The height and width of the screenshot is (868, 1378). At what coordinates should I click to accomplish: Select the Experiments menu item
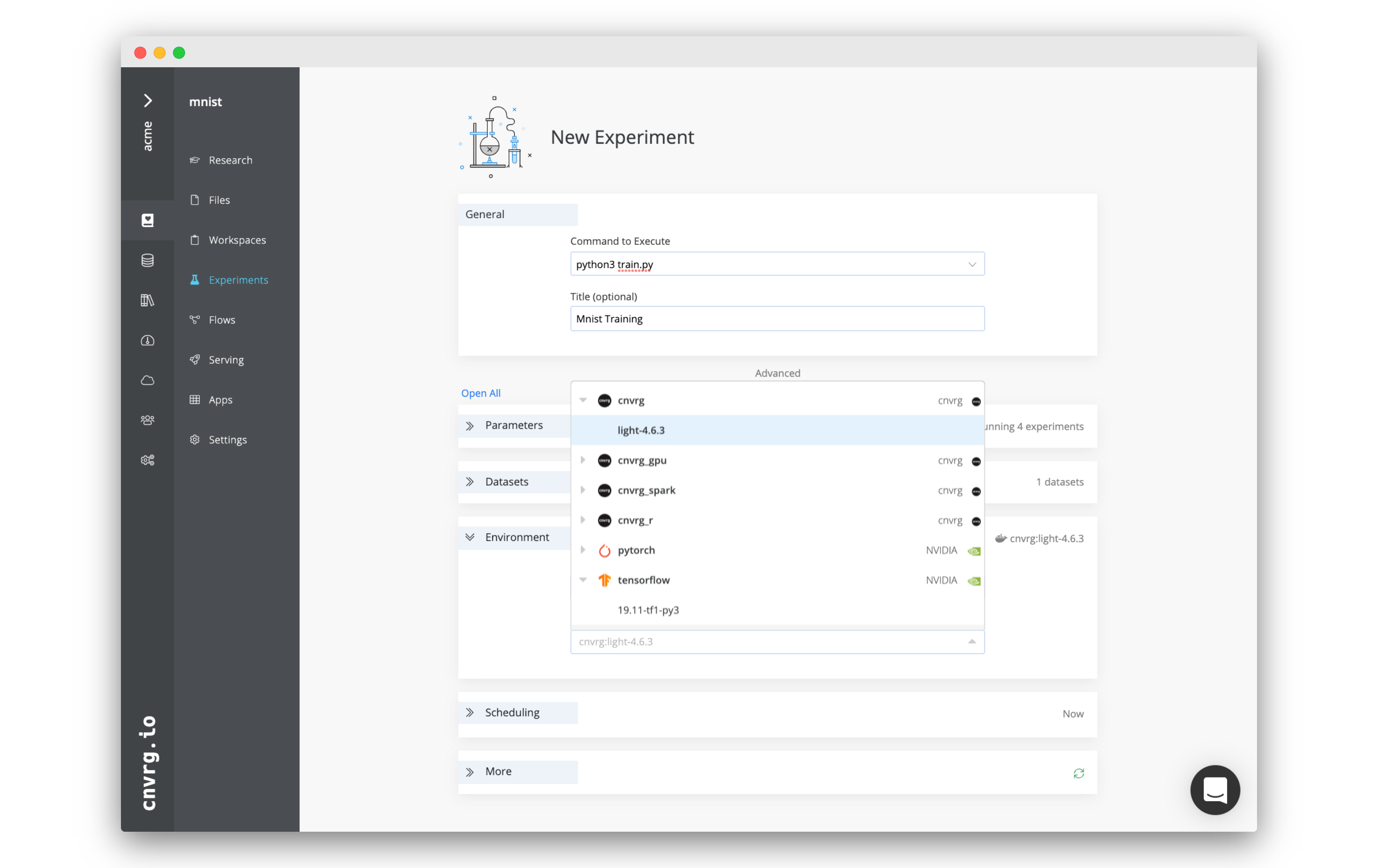click(237, 279)
